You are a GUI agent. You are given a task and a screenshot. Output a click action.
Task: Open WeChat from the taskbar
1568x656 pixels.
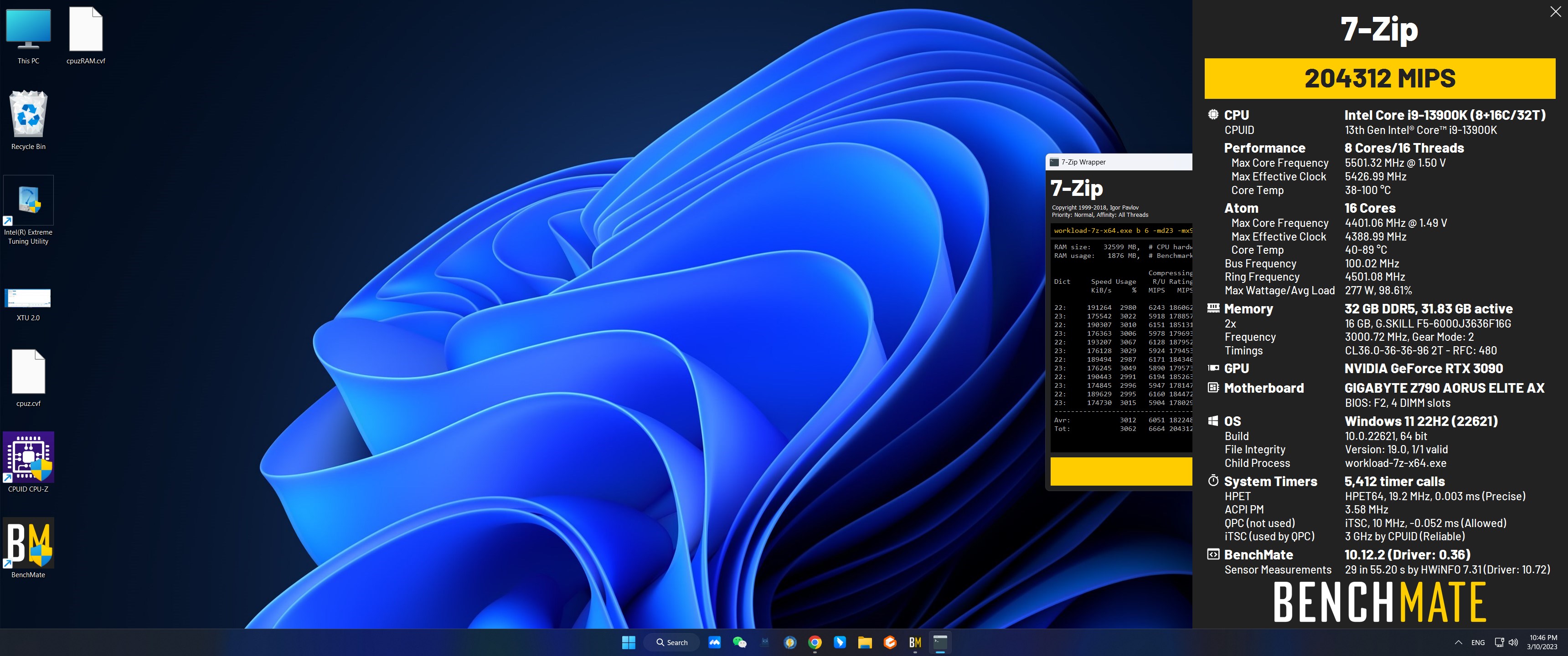click(x=740, y=642)
